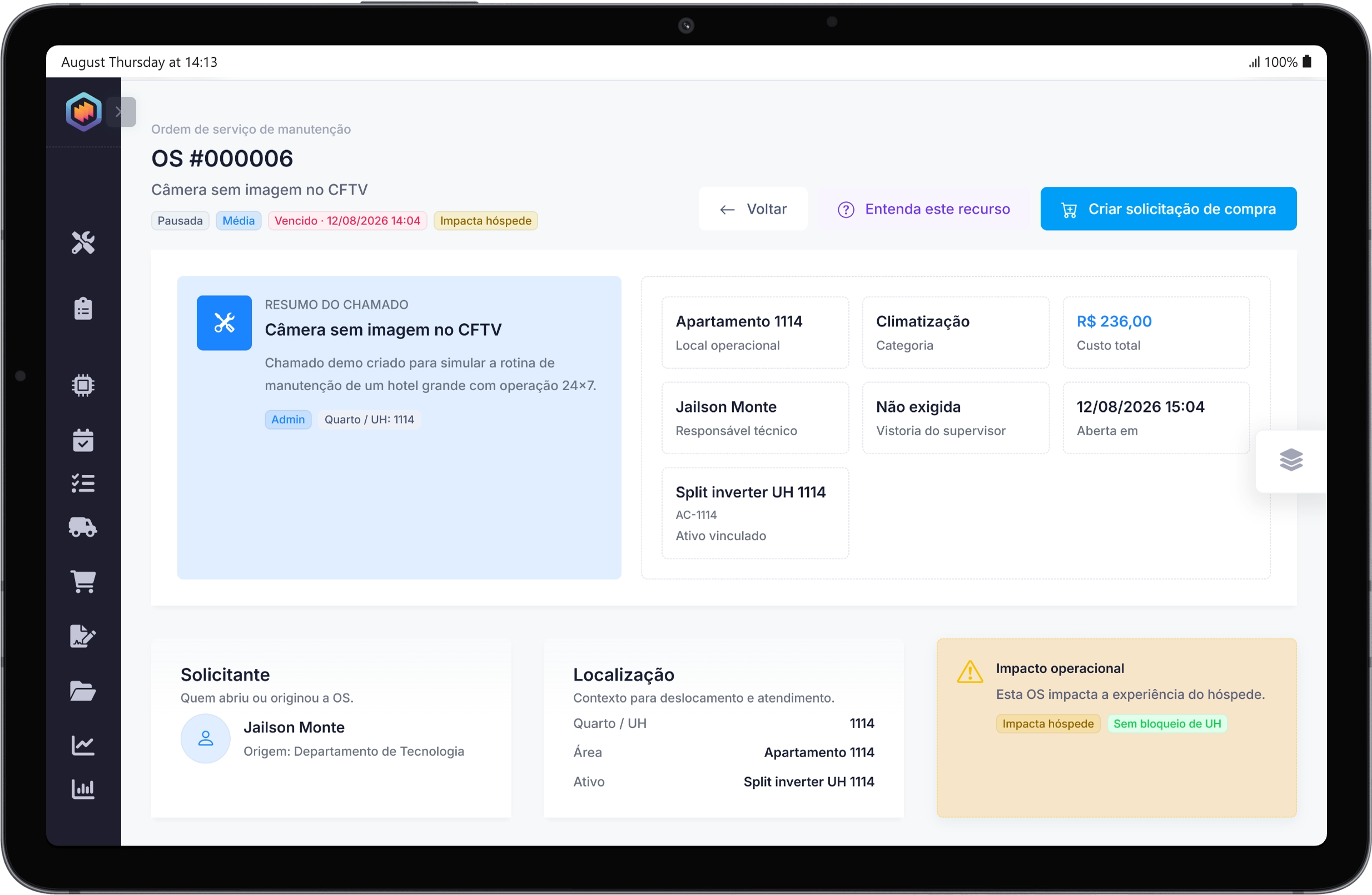1372x895 pixels.
Task: Open Entenda este recurso help
Action: click(924, 208)
